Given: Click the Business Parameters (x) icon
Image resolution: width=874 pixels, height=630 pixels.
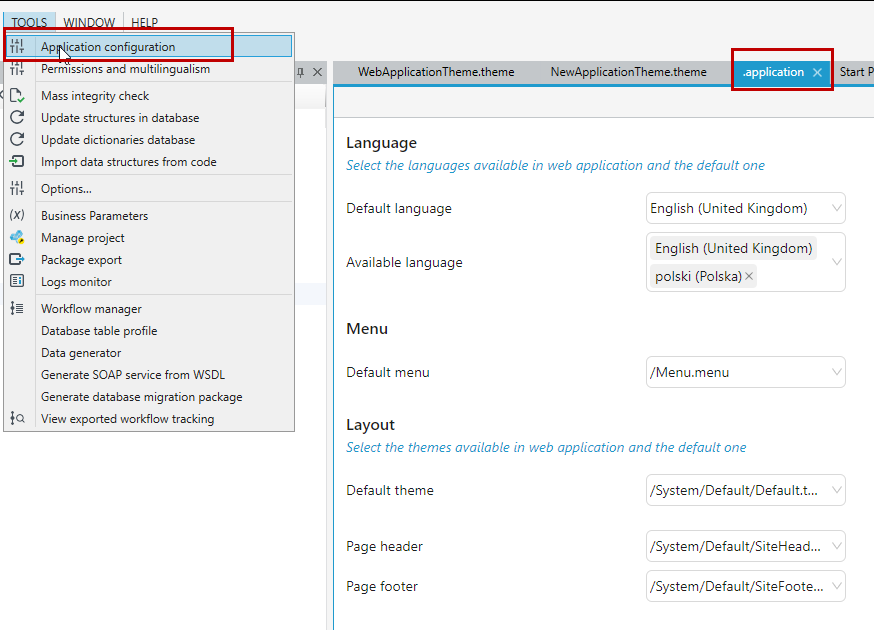Looking at the screenshot, I should click(17, 215).
